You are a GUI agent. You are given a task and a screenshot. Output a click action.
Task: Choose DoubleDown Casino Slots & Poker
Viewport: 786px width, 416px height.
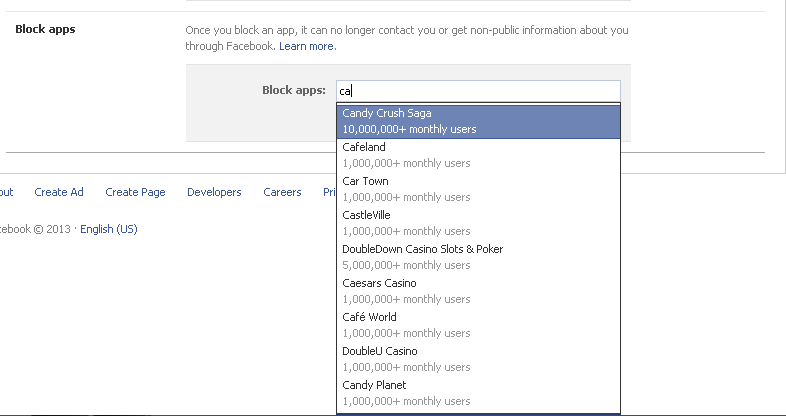(478, 258)
